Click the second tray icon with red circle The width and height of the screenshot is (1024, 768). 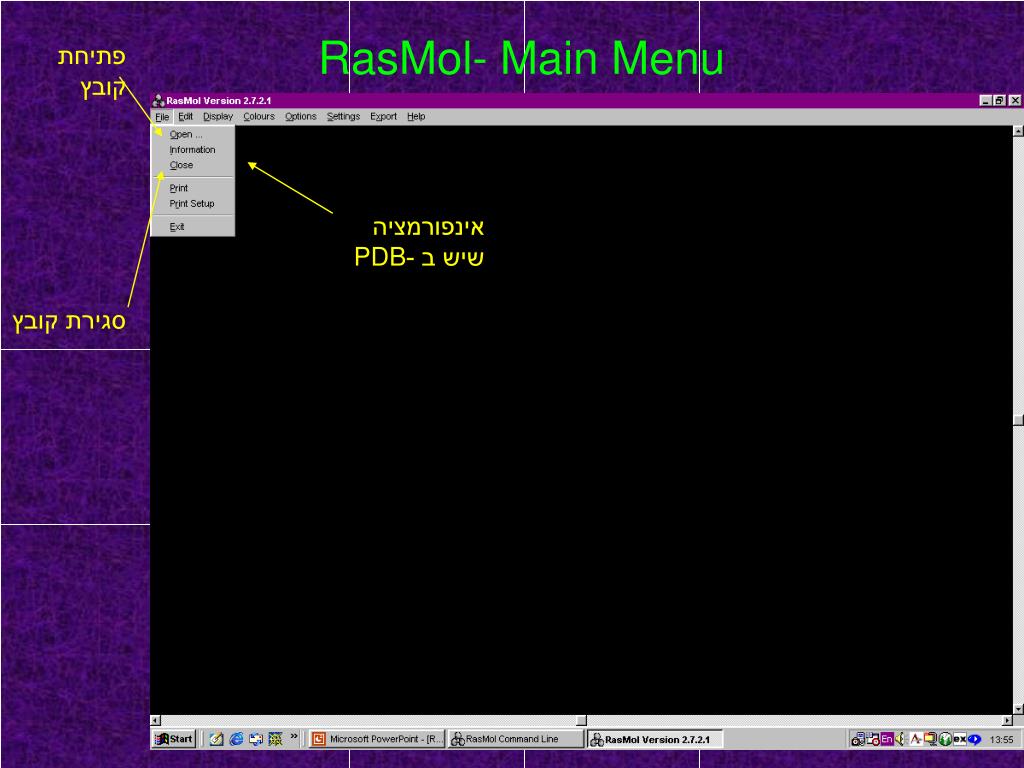872,739
